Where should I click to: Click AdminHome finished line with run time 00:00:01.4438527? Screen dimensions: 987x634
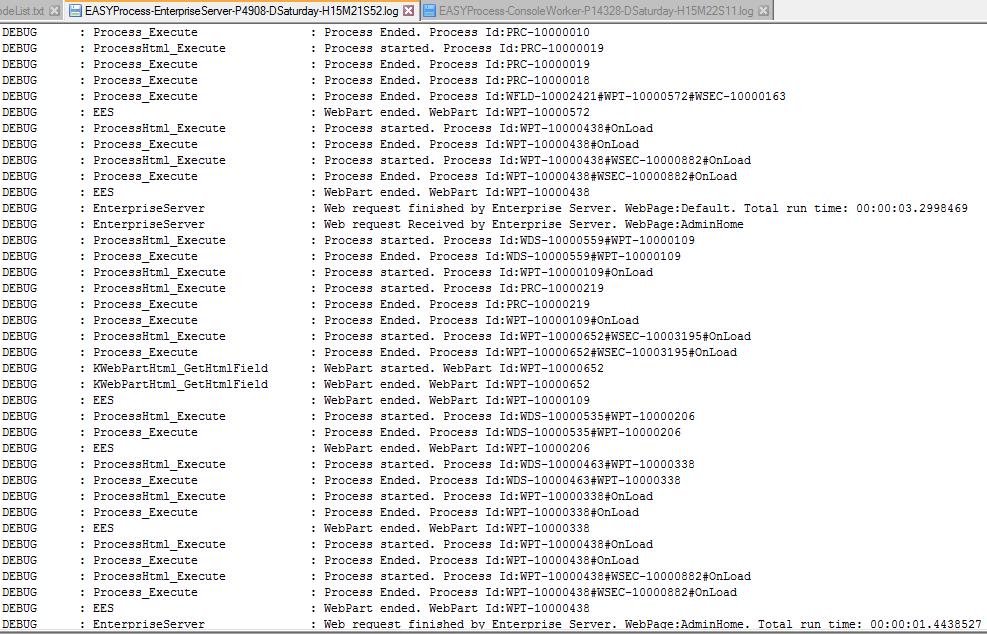point(653,625)
